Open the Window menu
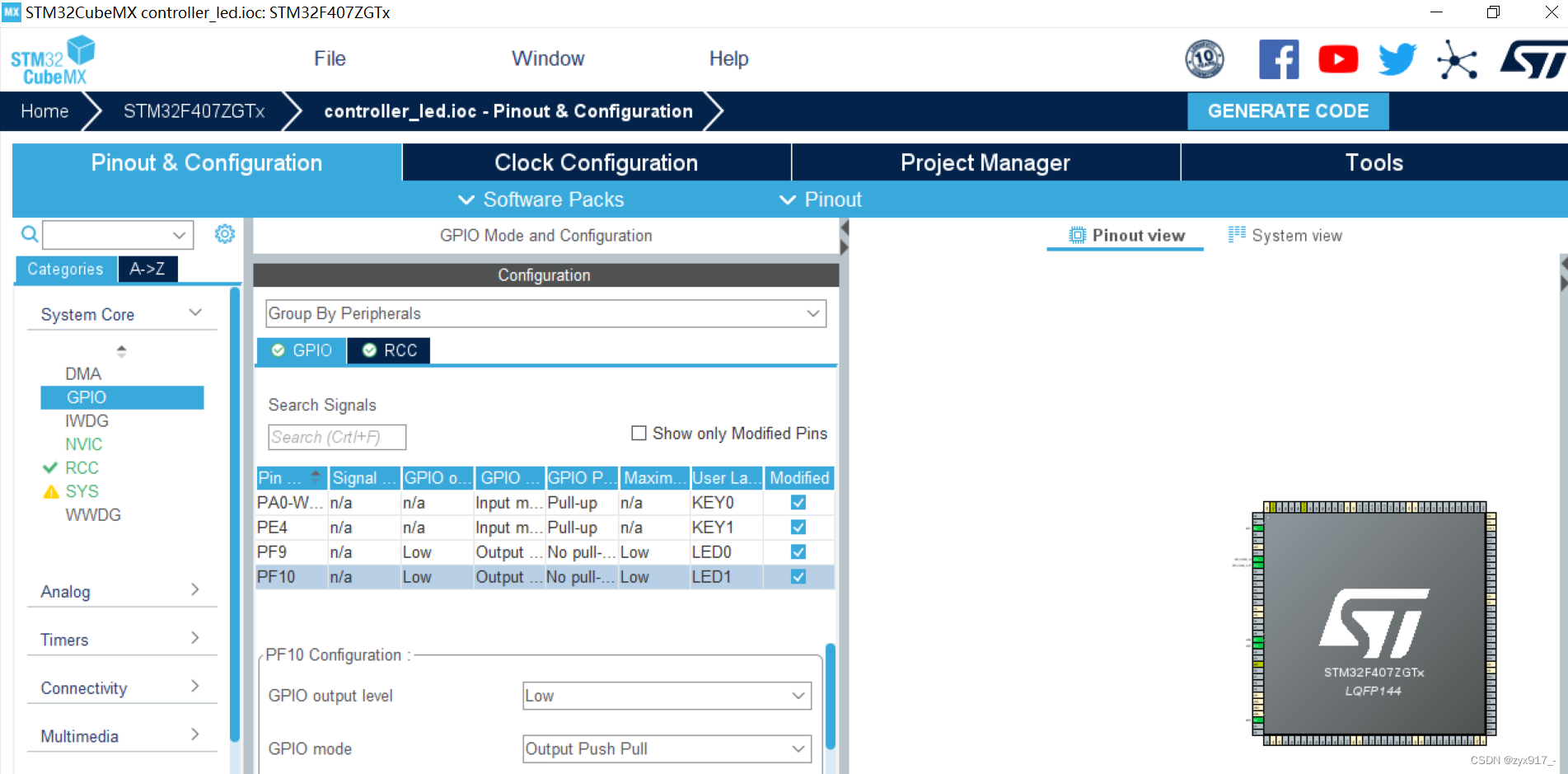Image resolution: width=1568 pixels, height=774 pixels. tap(548, 59)
